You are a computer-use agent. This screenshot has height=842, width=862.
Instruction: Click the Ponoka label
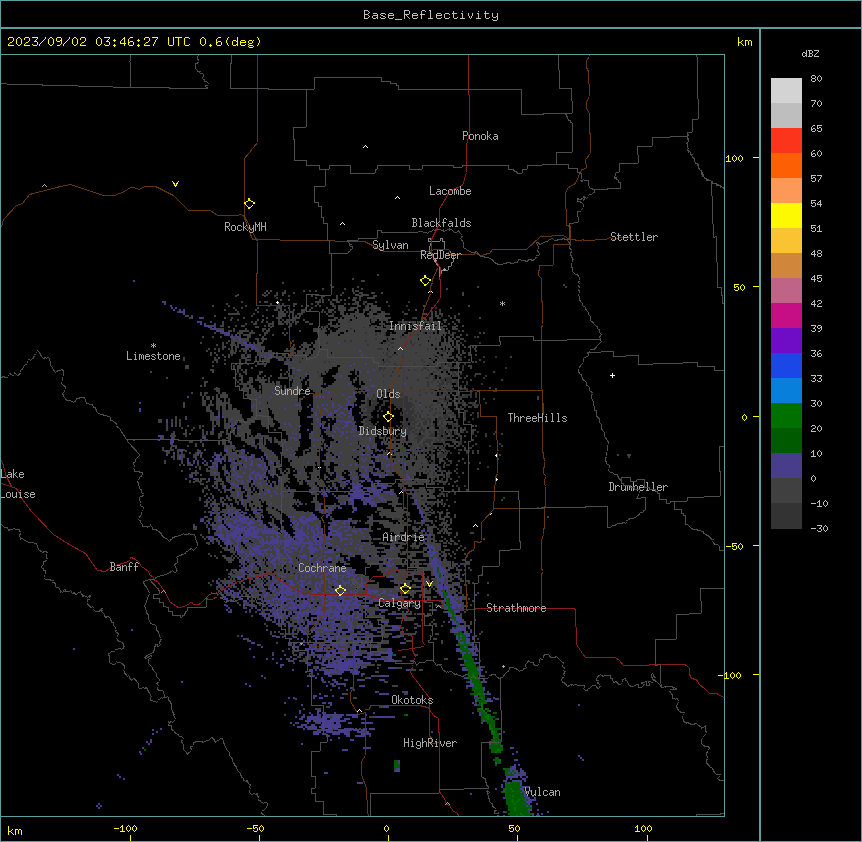pos(480,136)
